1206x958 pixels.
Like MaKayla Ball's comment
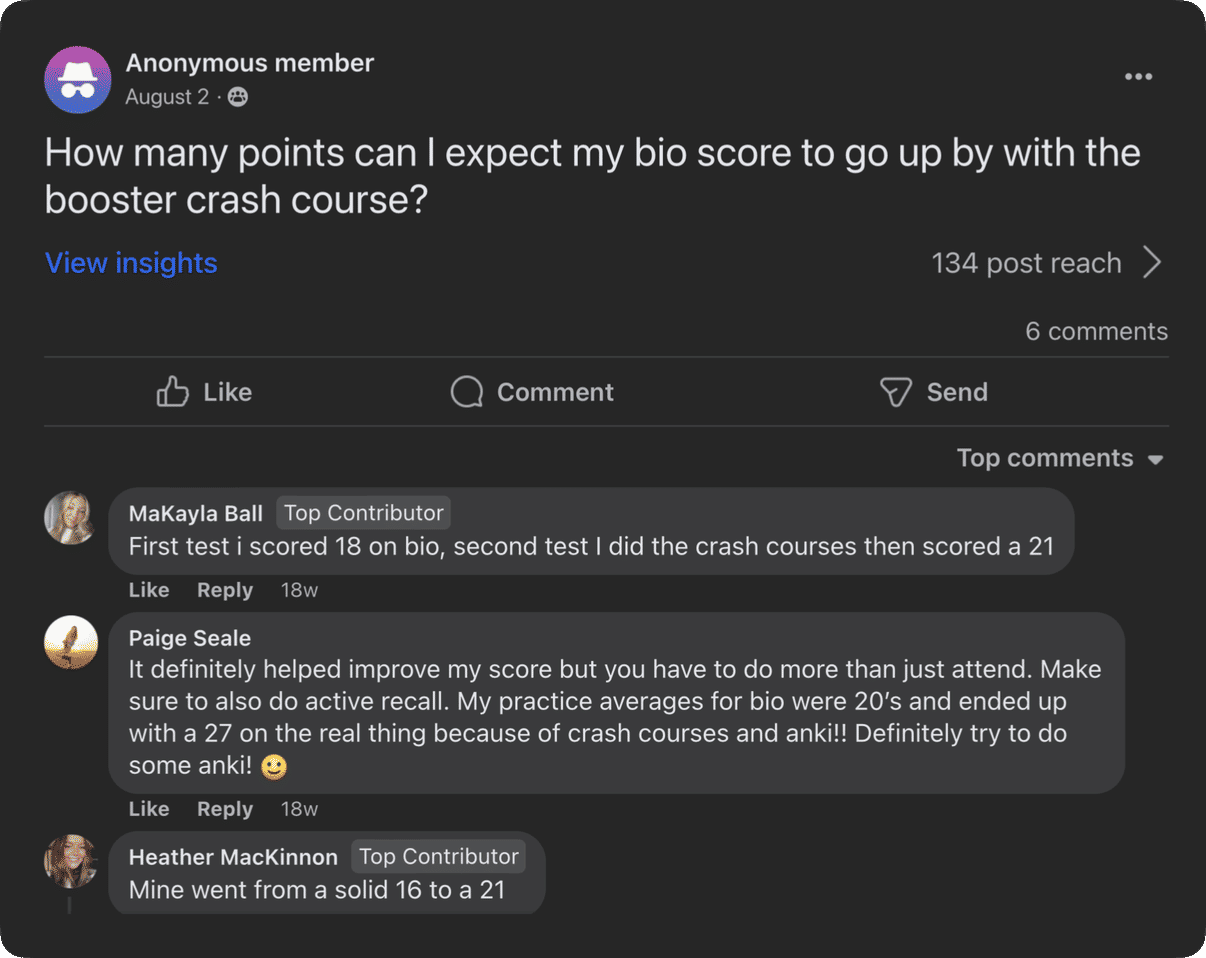click(148, 590)
